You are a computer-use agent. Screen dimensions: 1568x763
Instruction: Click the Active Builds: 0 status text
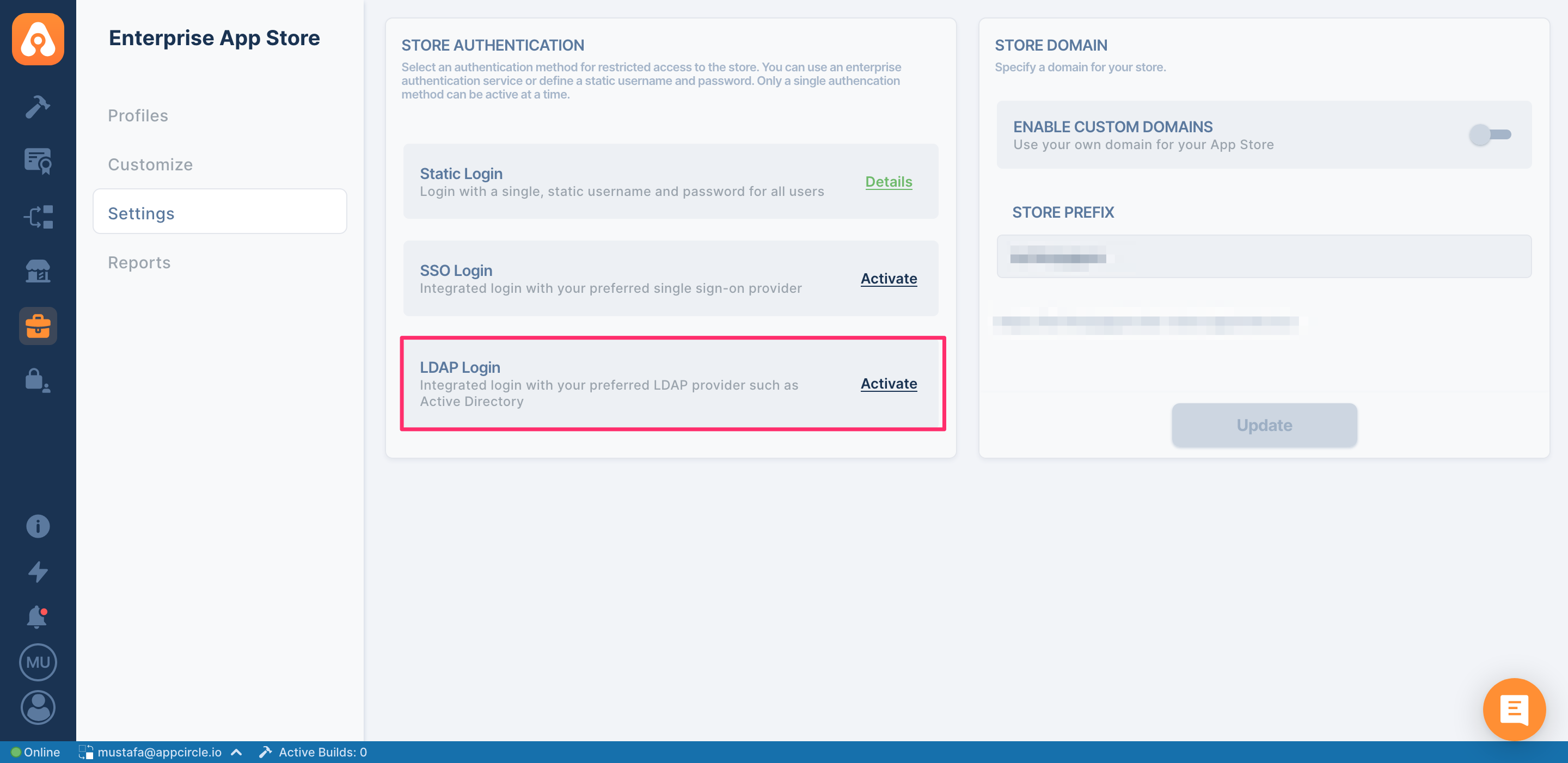coord(323,752)
